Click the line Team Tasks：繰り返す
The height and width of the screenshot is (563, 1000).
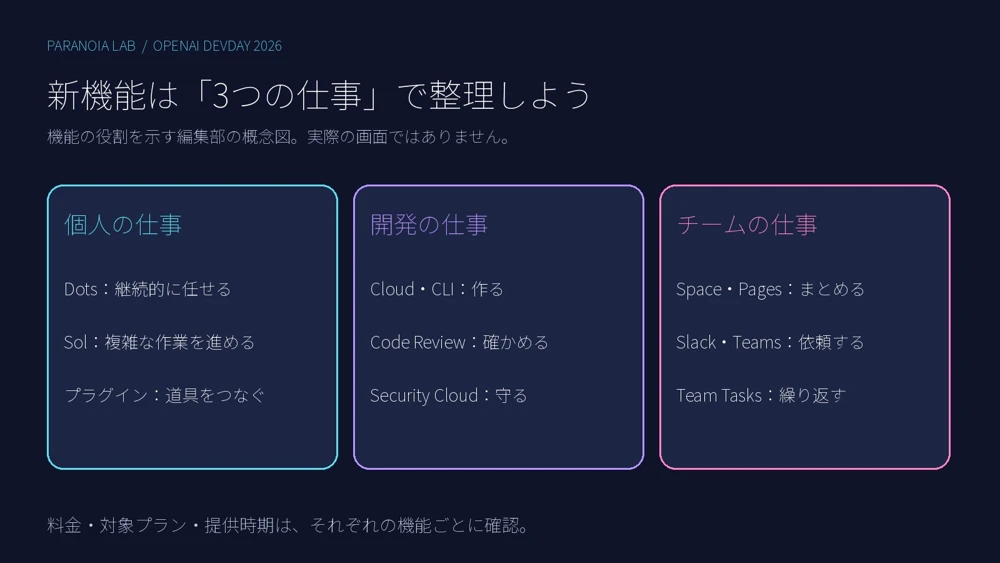tap(761, 395)
